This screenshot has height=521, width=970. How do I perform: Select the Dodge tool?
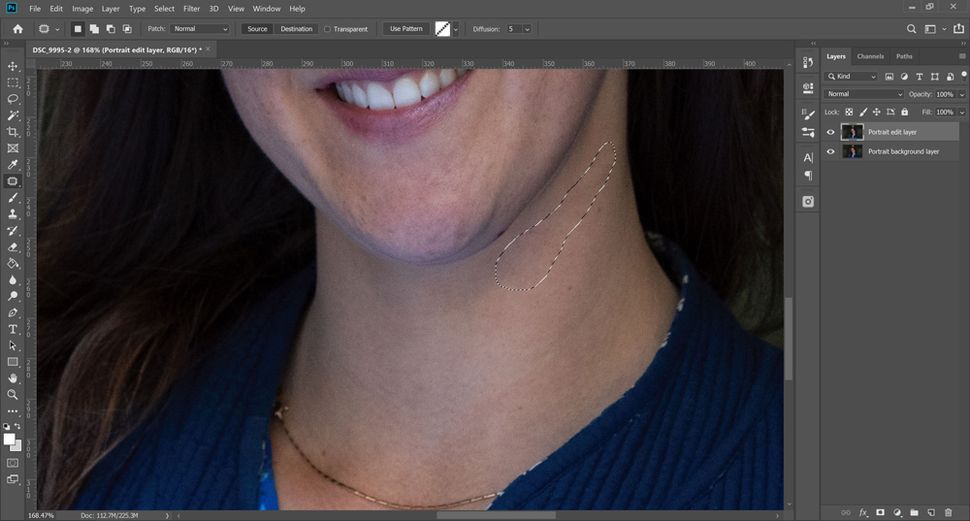12,296
